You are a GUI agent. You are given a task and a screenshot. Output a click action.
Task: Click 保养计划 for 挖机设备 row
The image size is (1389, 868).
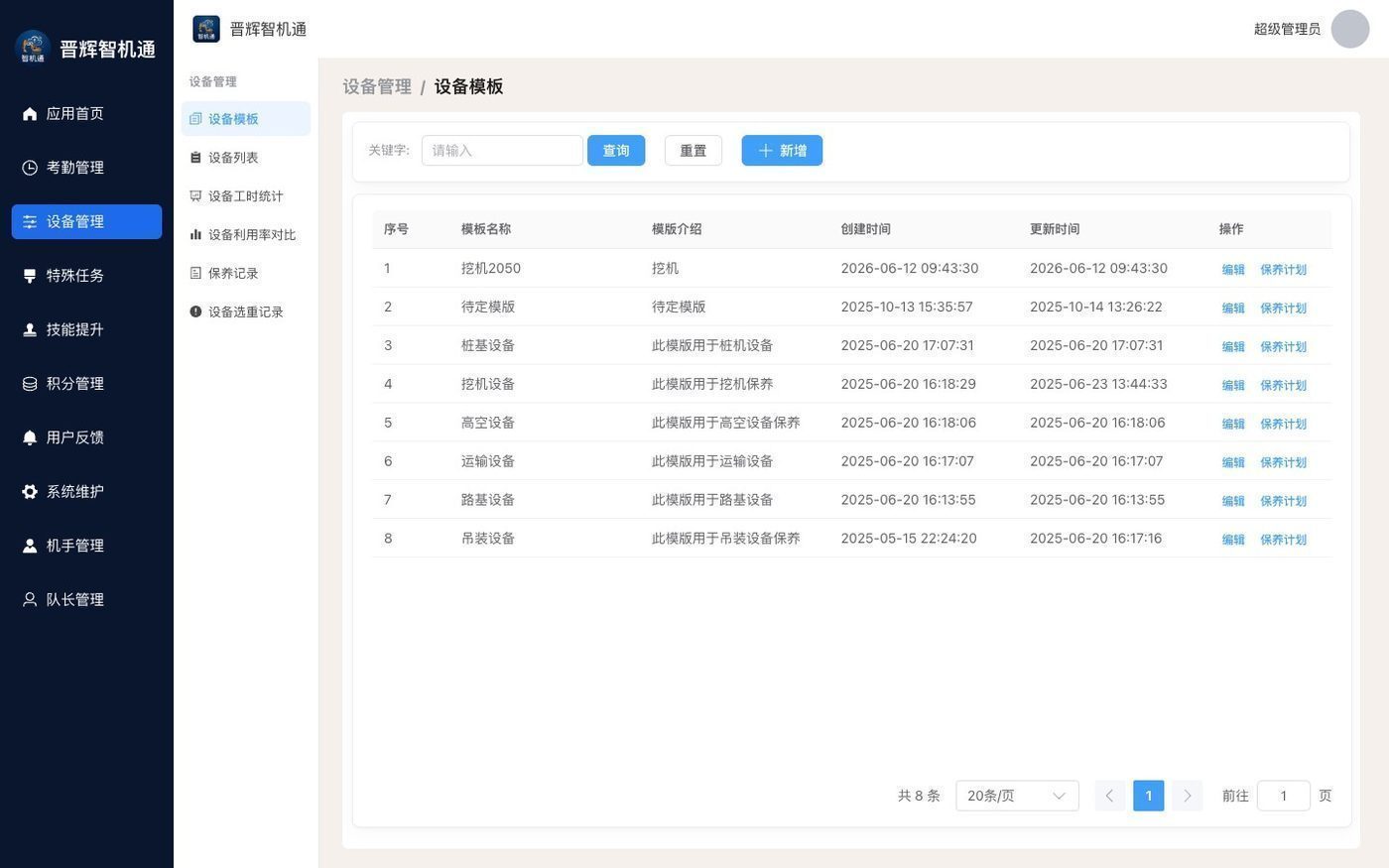[x=1283, y=386]
